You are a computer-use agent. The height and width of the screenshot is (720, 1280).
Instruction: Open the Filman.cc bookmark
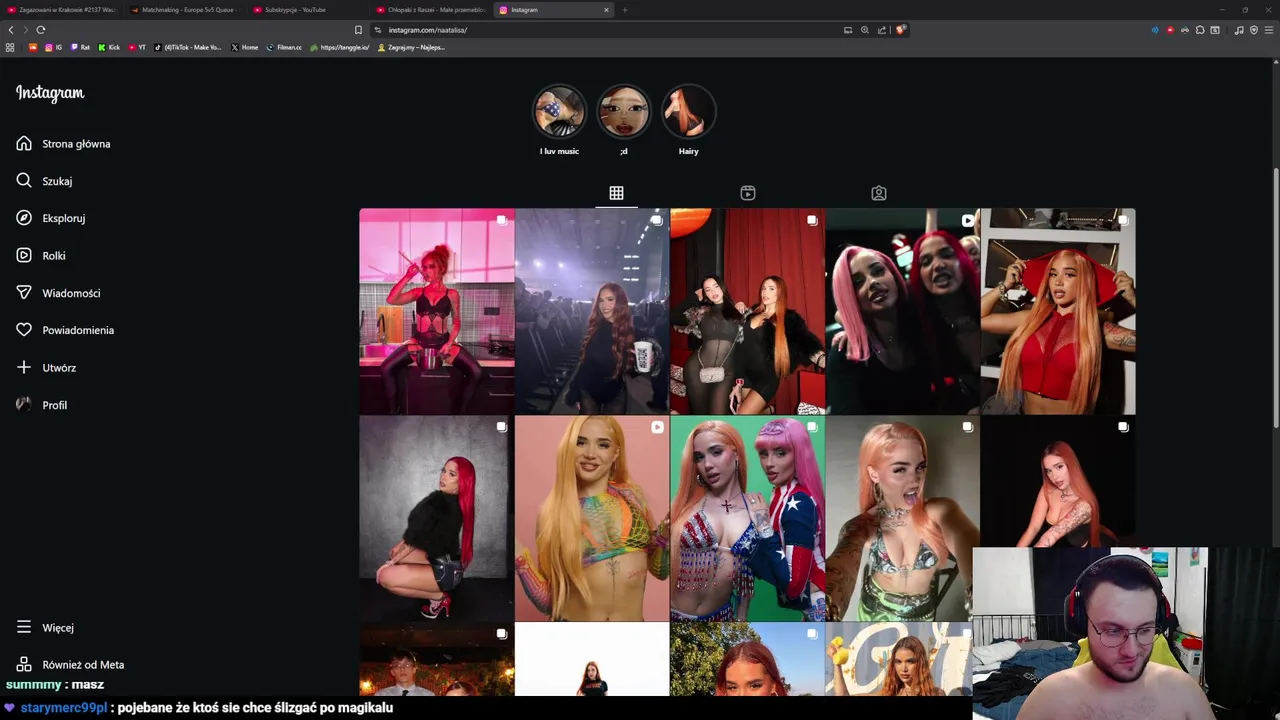[284, 47]
